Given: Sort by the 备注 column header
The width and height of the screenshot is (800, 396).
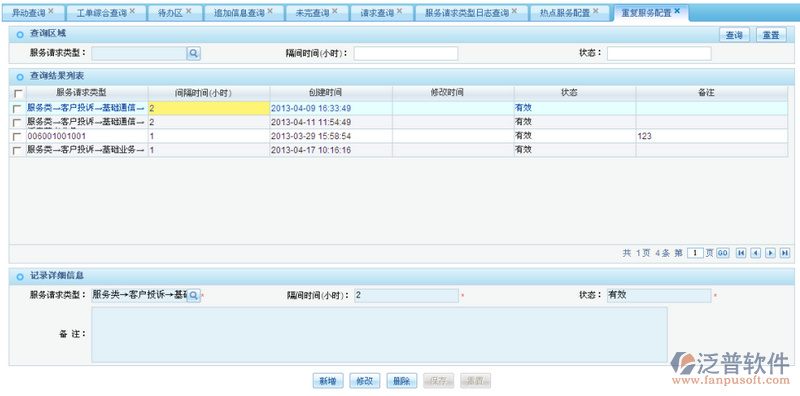Looking at the screenshot, I should (712, 93).
